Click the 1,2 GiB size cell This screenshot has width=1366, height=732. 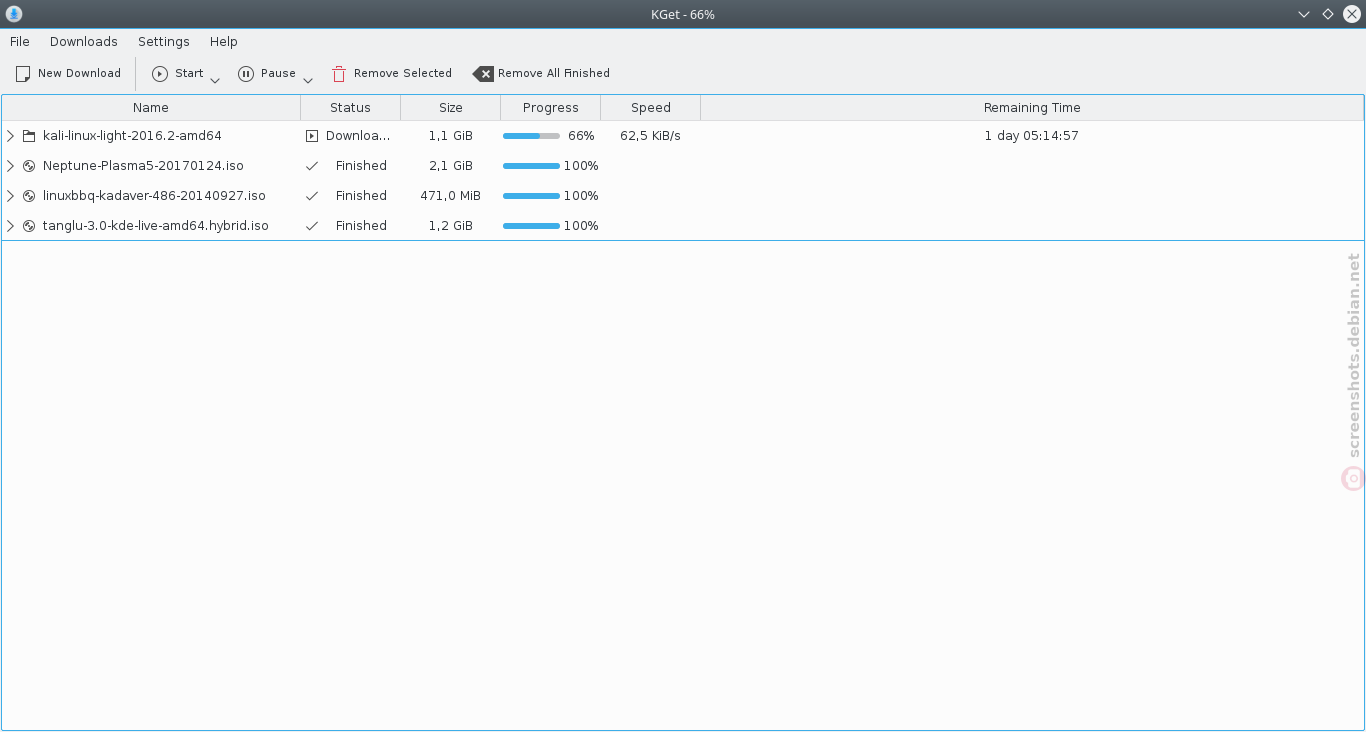[x=451, y=226]
